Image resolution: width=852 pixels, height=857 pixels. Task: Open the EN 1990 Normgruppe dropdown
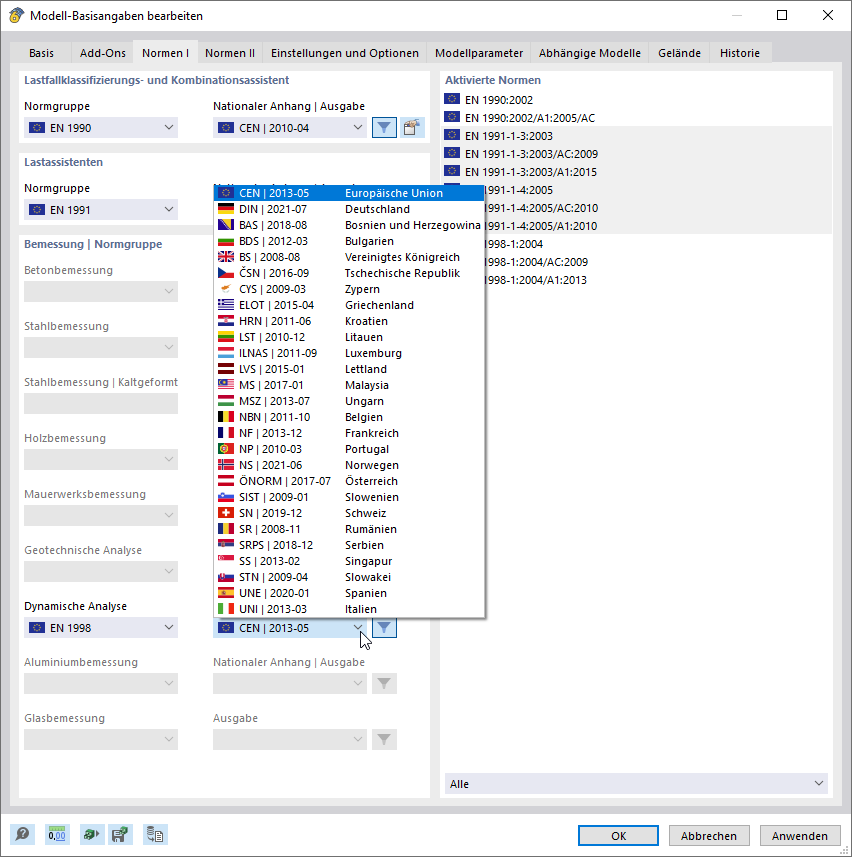click(101, 128)
